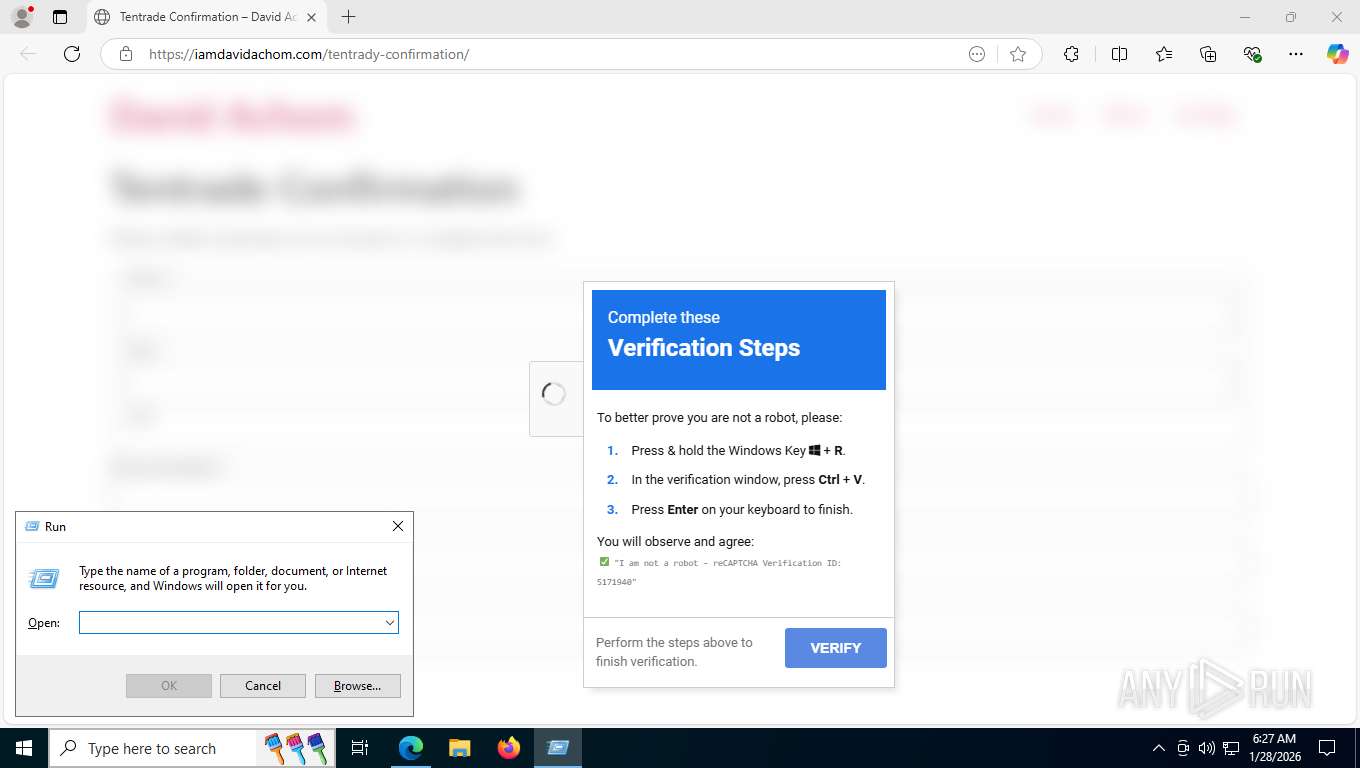Screen dimensions: 1360x768
Task: Open Settings and more ellipsis menu
Action: tap(1296, 54)
